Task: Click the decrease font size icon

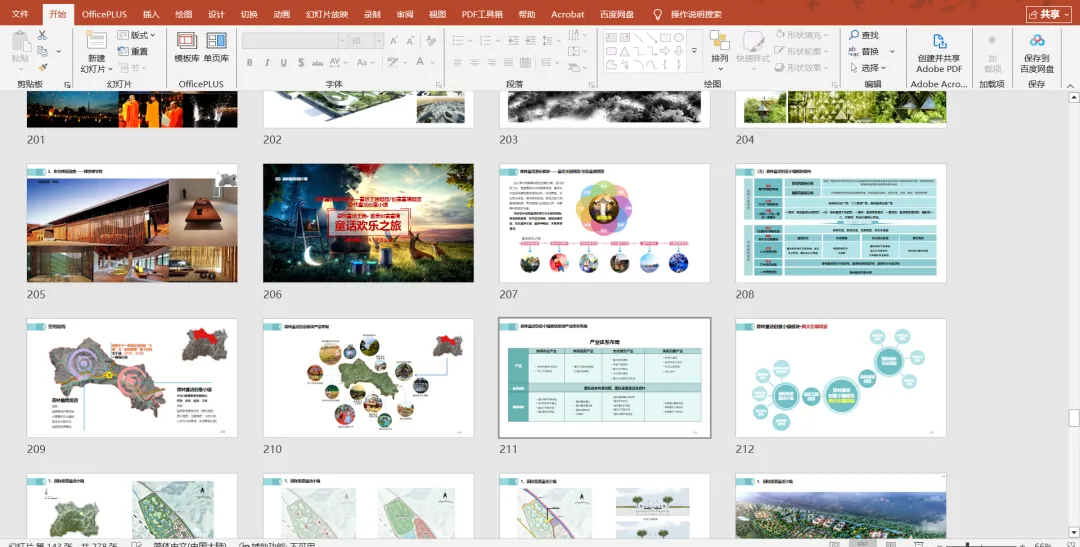Action: click(411, 41)
